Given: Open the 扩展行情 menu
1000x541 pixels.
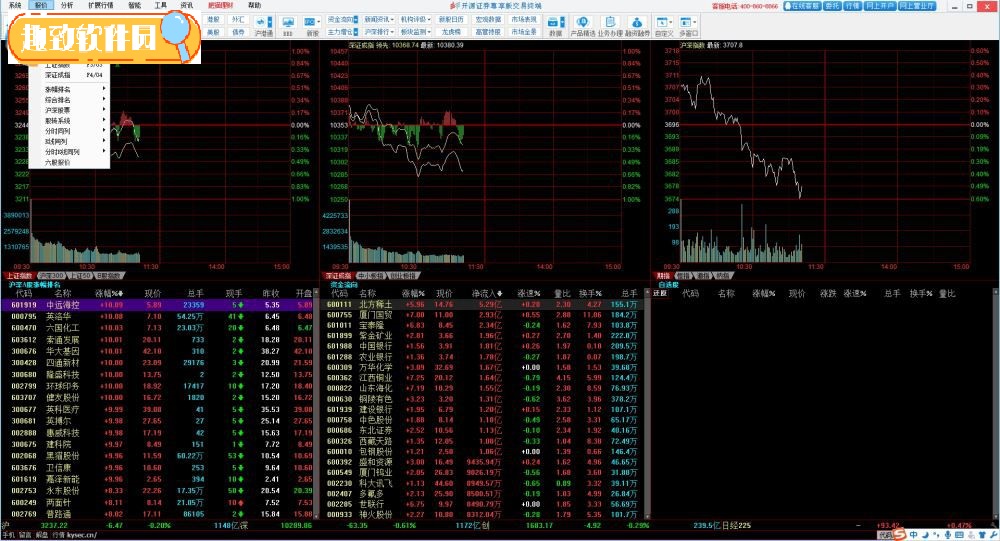Looking at the screenshot, I should click(100, 5).
